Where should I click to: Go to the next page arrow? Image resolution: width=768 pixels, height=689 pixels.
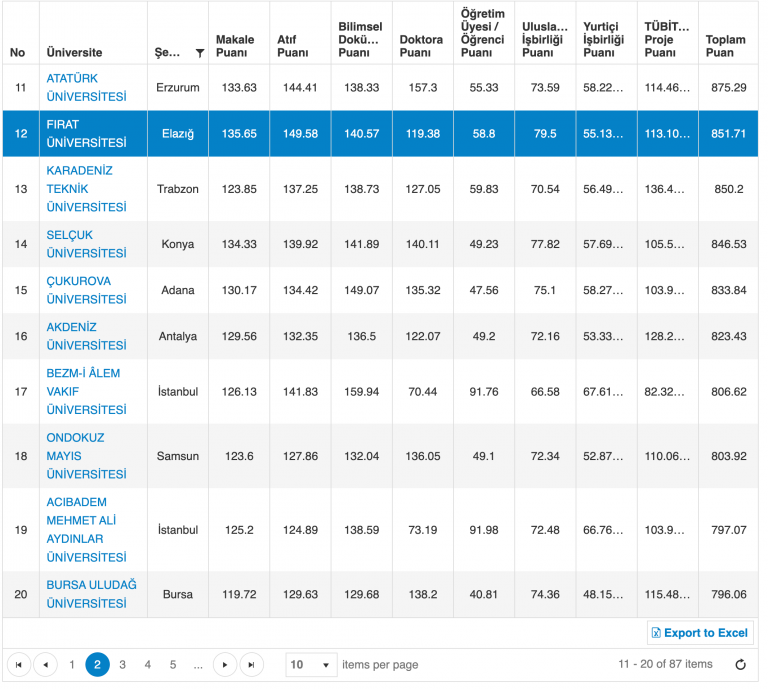225,665
